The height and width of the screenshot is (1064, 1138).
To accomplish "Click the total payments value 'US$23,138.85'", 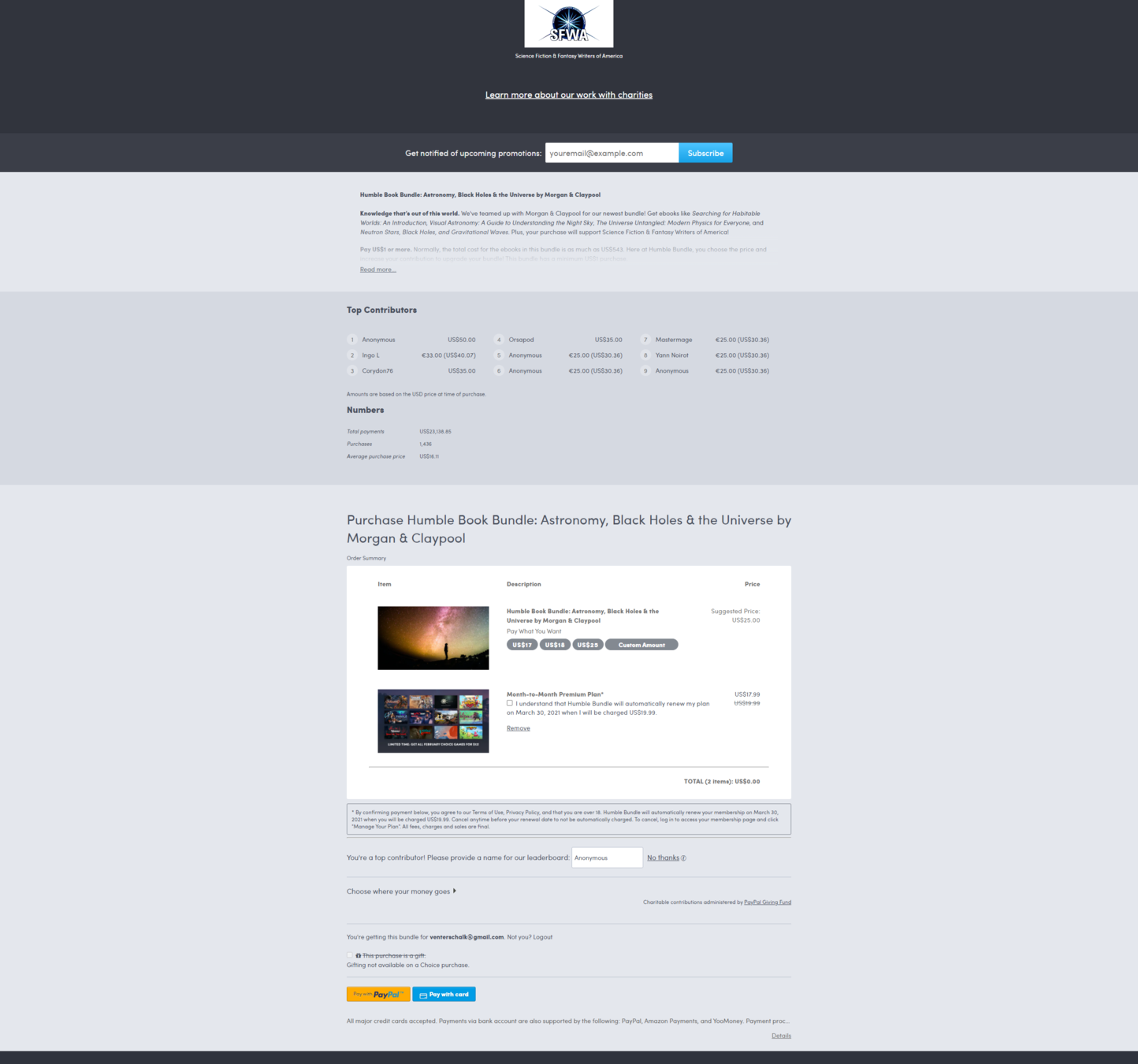I will (435, 432).
